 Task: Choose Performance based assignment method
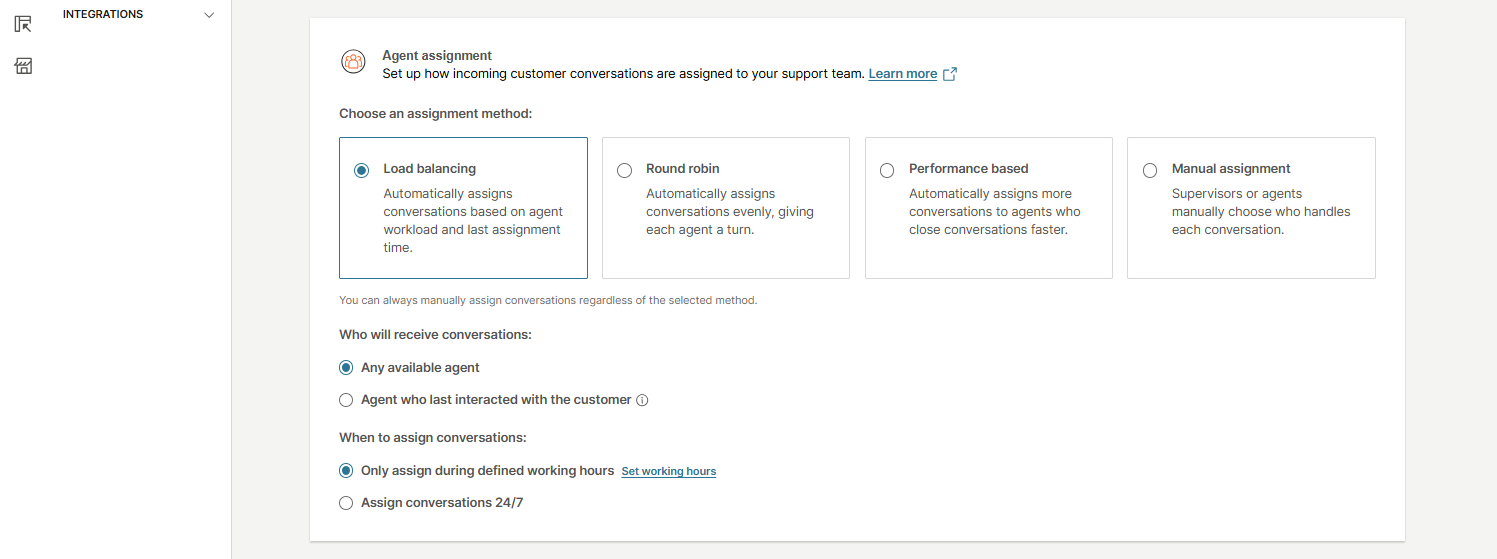(887, 170)
